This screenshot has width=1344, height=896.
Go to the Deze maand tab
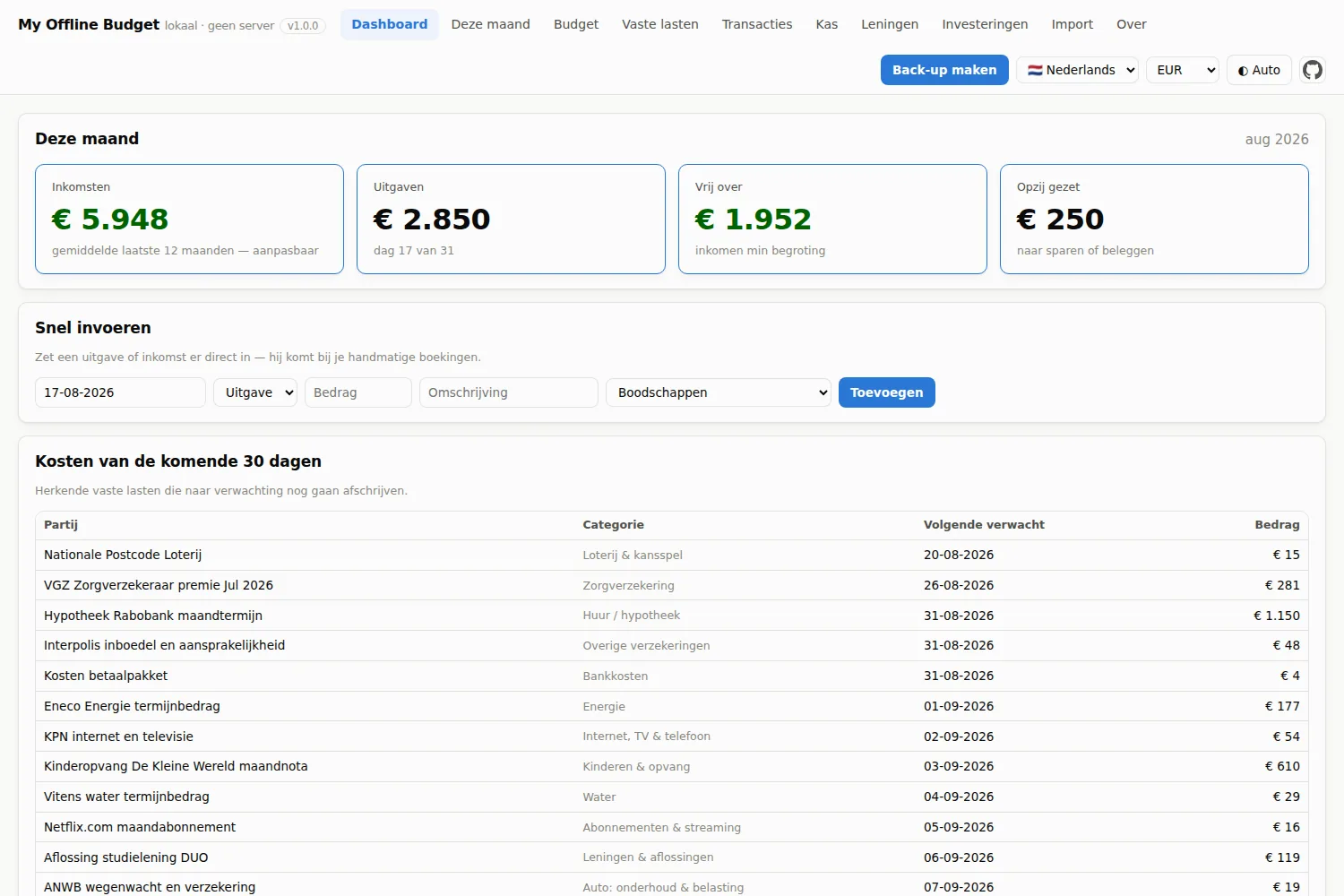(490, 24)
